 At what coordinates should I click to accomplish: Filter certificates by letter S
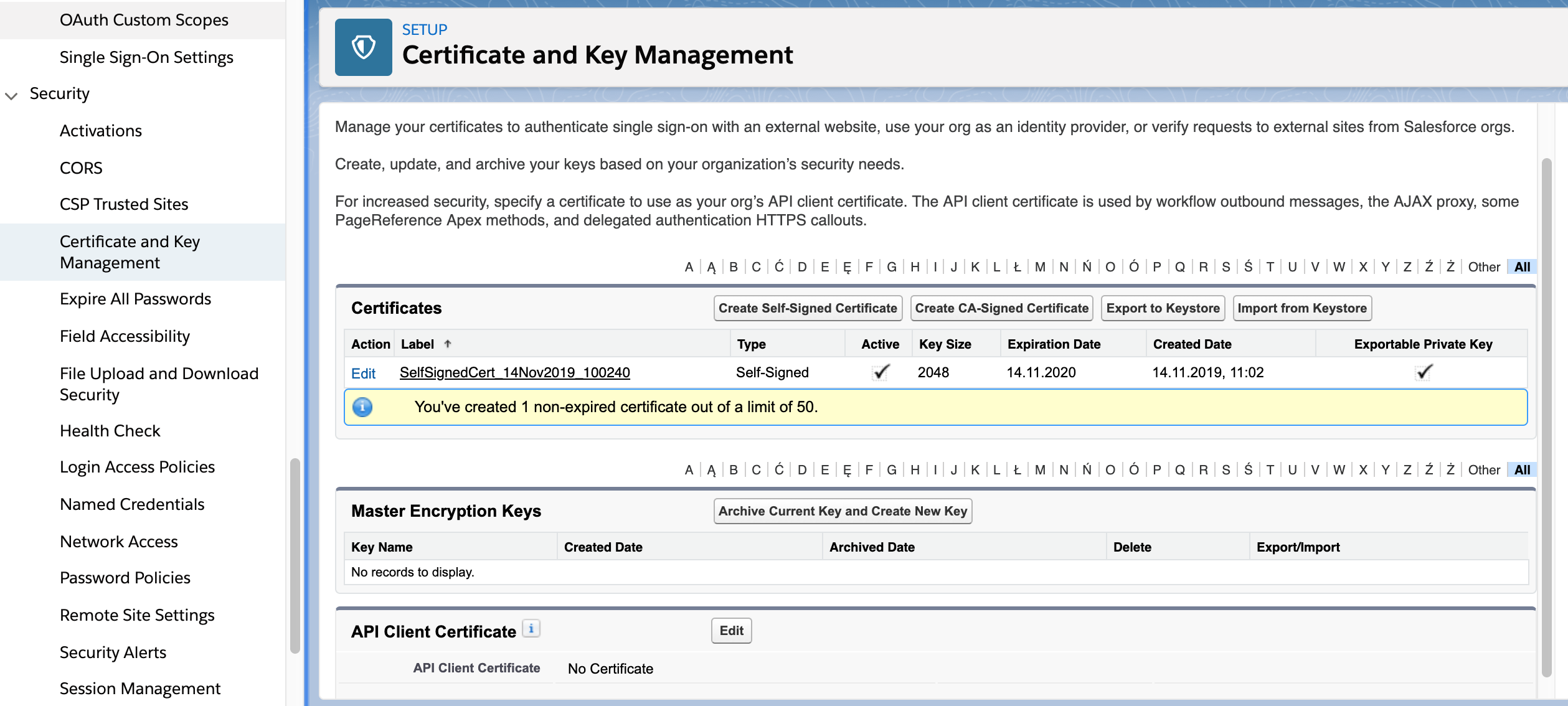(1226, 267)
